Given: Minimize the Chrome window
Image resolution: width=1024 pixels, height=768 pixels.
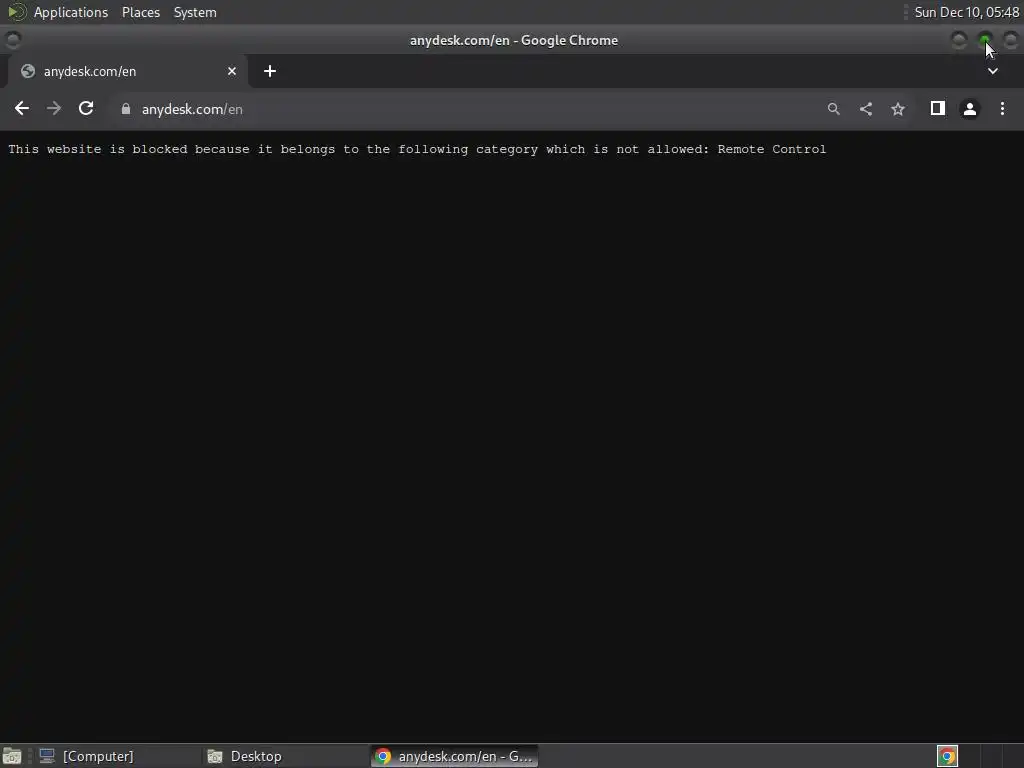Looking at the screenshot, I should [959, 40].
